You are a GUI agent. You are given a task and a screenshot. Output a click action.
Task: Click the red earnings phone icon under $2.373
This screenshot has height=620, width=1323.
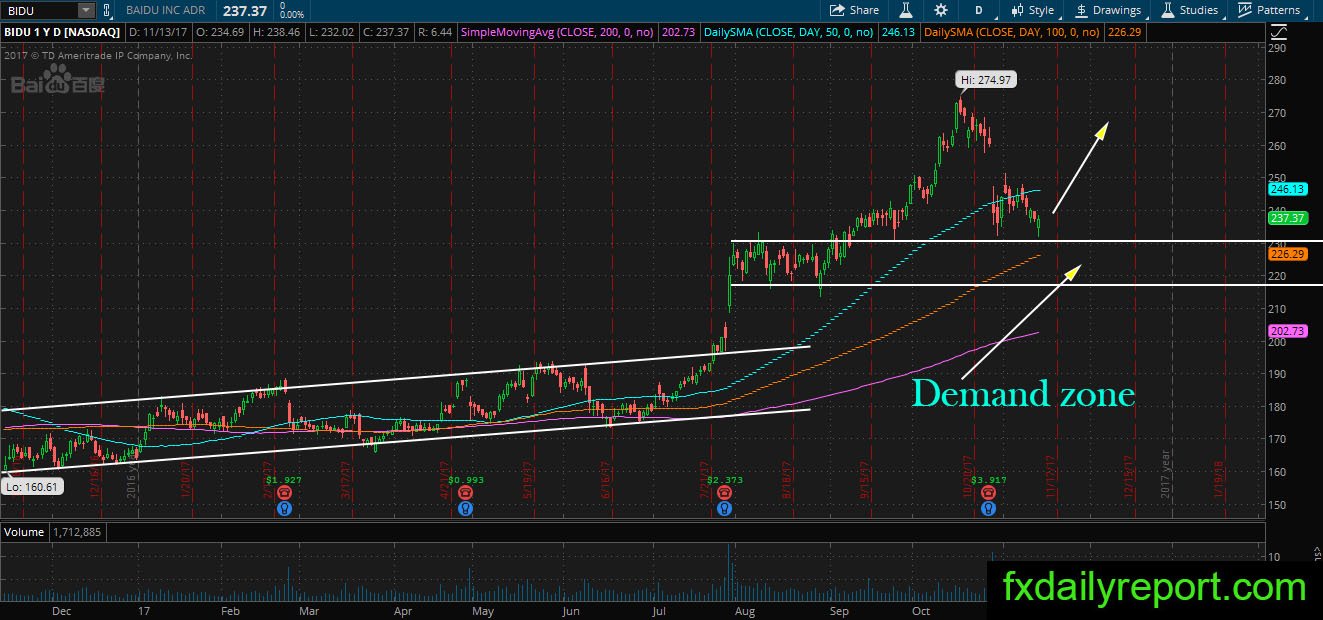(724, 493)
